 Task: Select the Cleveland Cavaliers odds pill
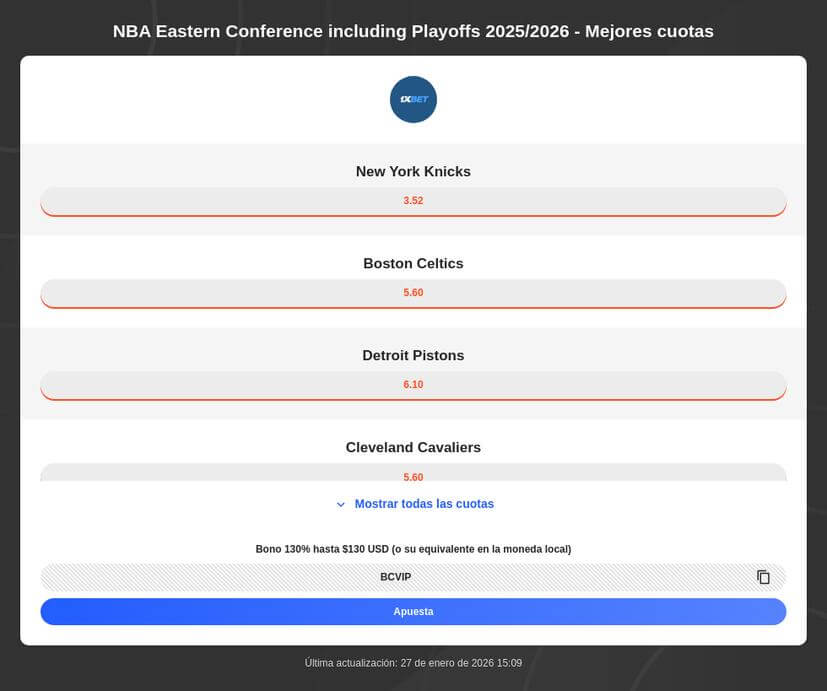click(x=413, y=470)
